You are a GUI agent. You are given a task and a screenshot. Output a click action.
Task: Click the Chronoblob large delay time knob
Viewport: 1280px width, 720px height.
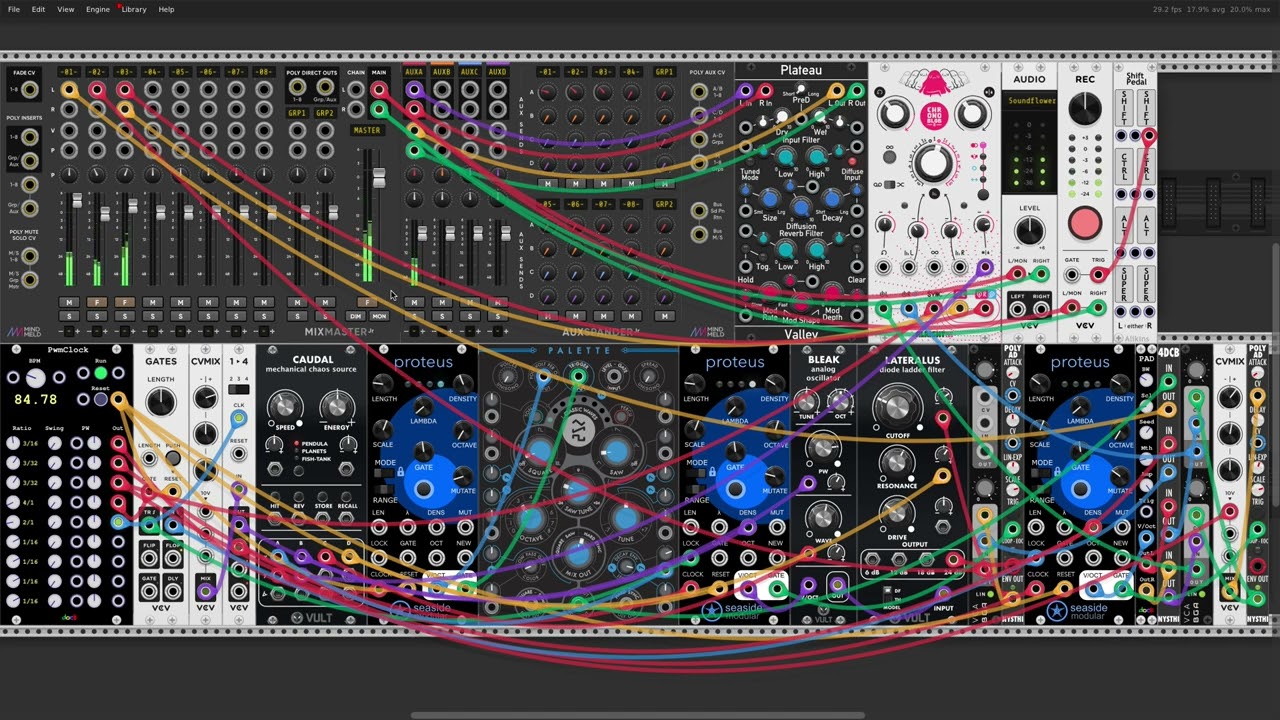click(x=932, y=163)
